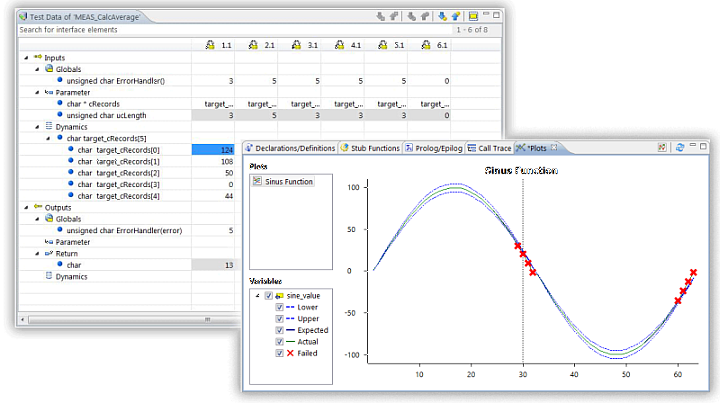Toggle the Expected variable checkbox
Viewport: 720px width, 403px height.
point(280,330)
